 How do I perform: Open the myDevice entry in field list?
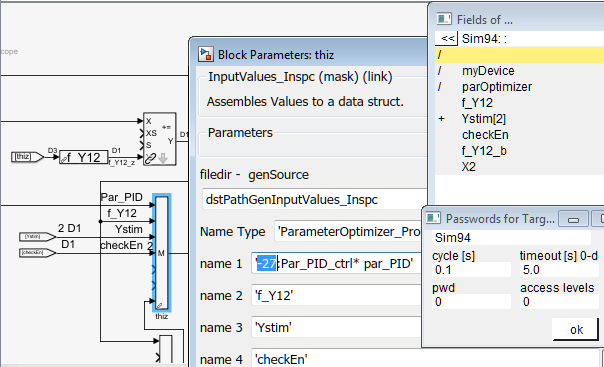(x=488, y=71)
